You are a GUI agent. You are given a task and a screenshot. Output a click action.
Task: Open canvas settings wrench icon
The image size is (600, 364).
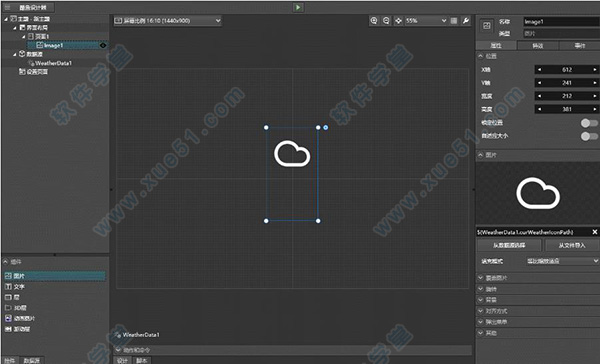click(466, 21)
